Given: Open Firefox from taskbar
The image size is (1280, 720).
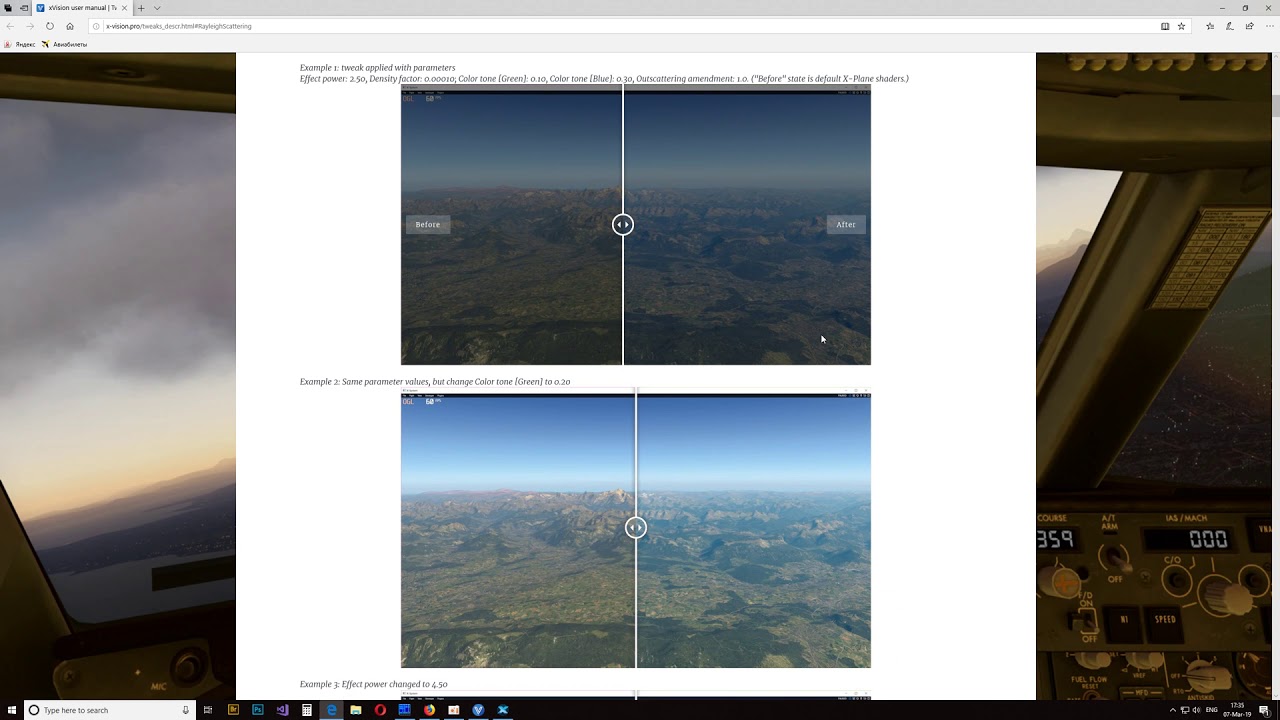Looking at the screenshot, I should 429,710.
